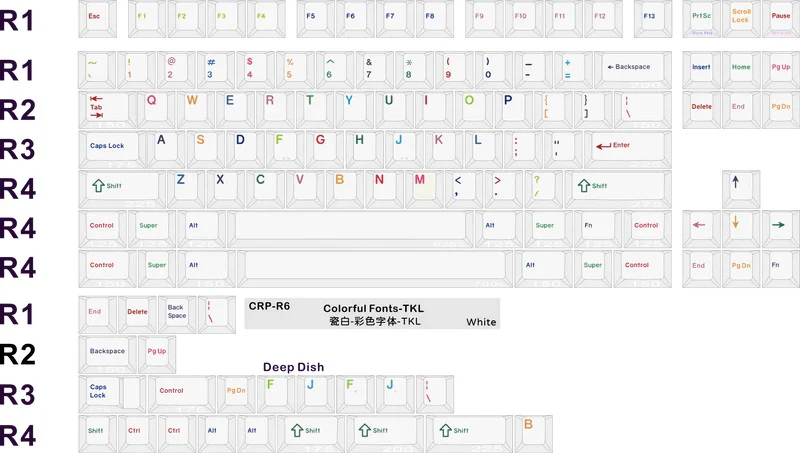
Task: Select the number 1 keycap
Action: [x=137, y=70]
